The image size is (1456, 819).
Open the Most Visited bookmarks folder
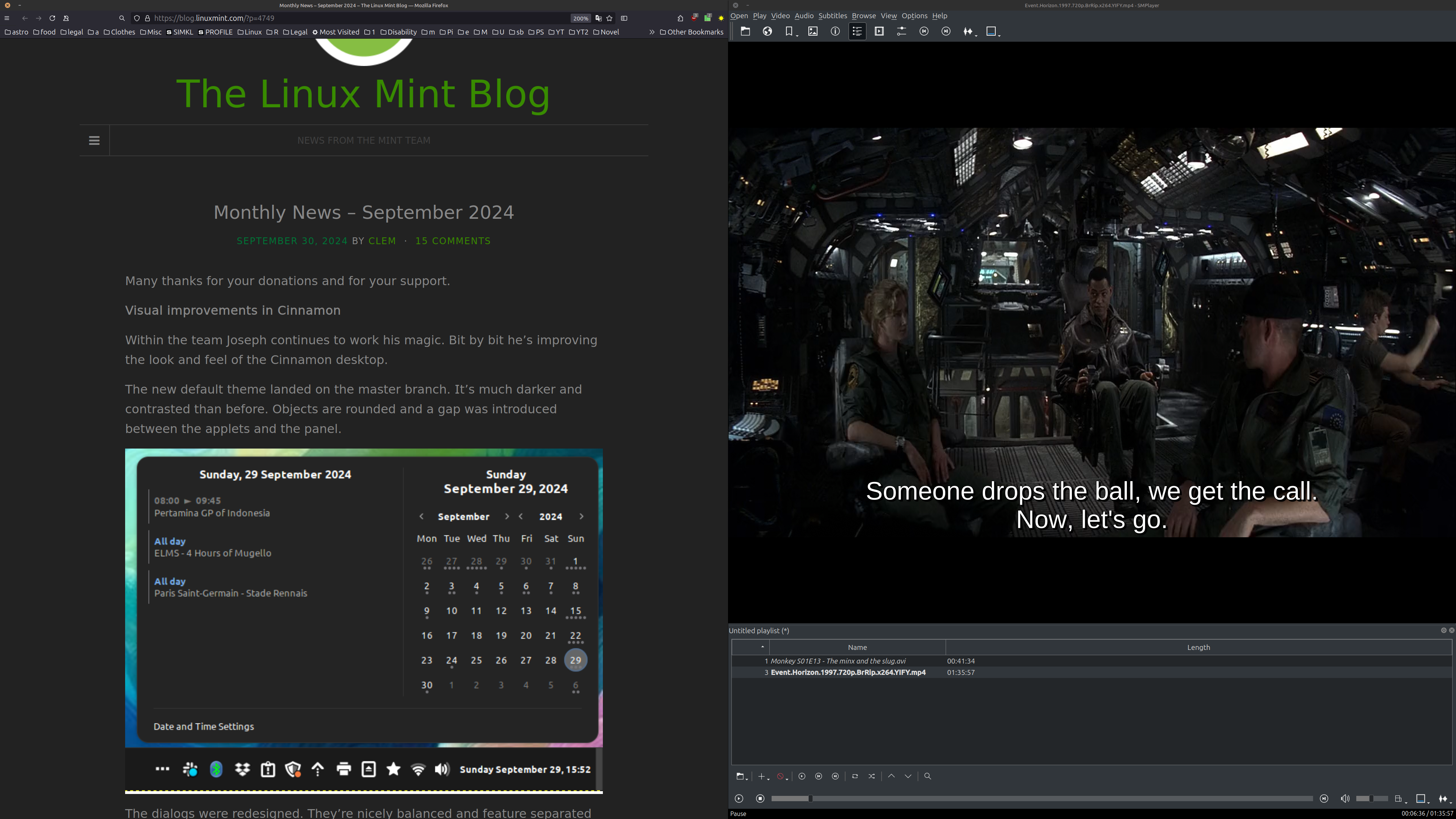[x=336, y=32]
